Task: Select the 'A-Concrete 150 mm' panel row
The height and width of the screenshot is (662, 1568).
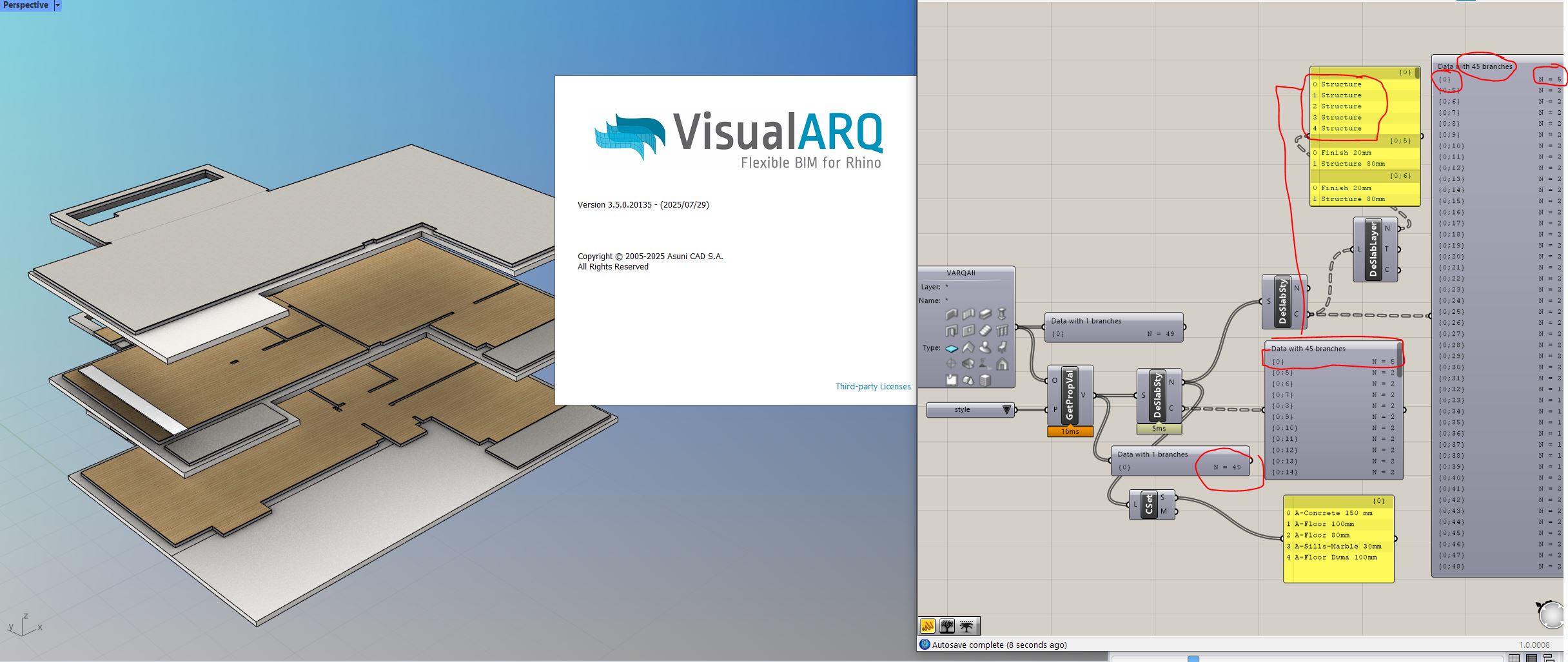Action: (x=1338, y=513)
